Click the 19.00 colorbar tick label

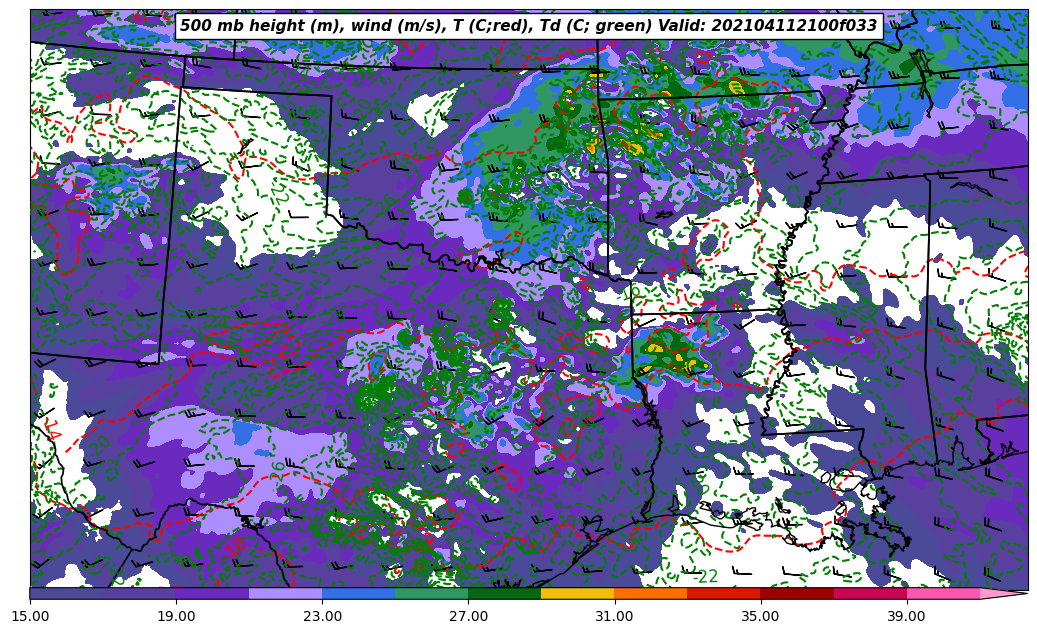(x=176, y=617)
